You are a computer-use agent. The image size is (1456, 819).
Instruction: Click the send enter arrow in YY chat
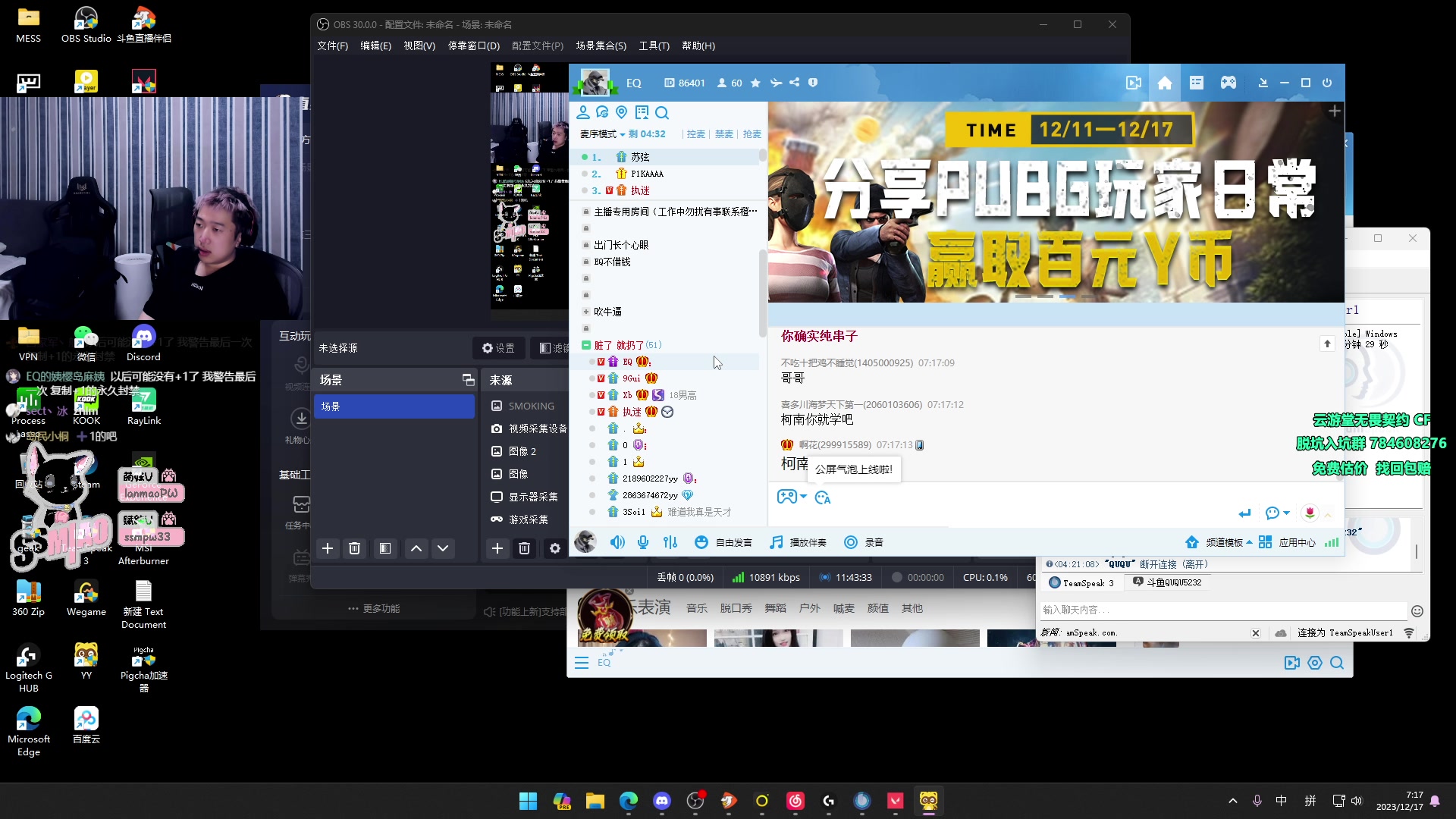coord(1244,513)
